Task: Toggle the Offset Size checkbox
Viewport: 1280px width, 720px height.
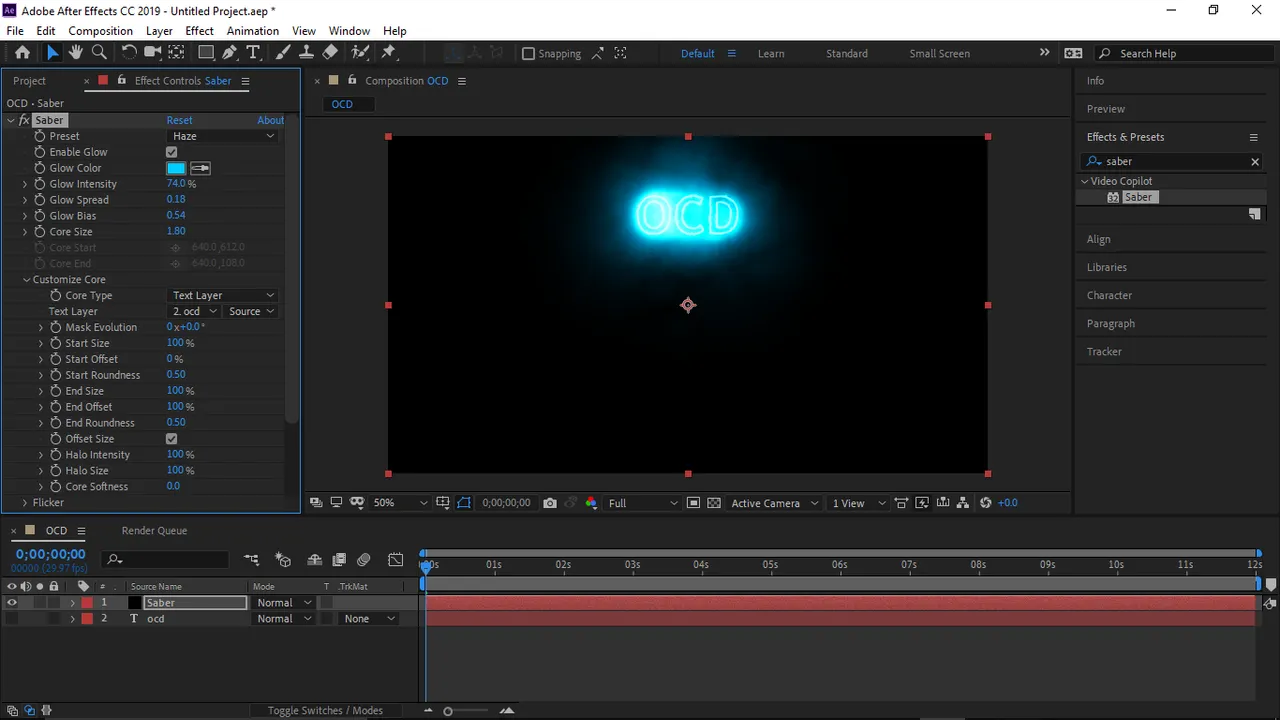Action: point(171,439)
